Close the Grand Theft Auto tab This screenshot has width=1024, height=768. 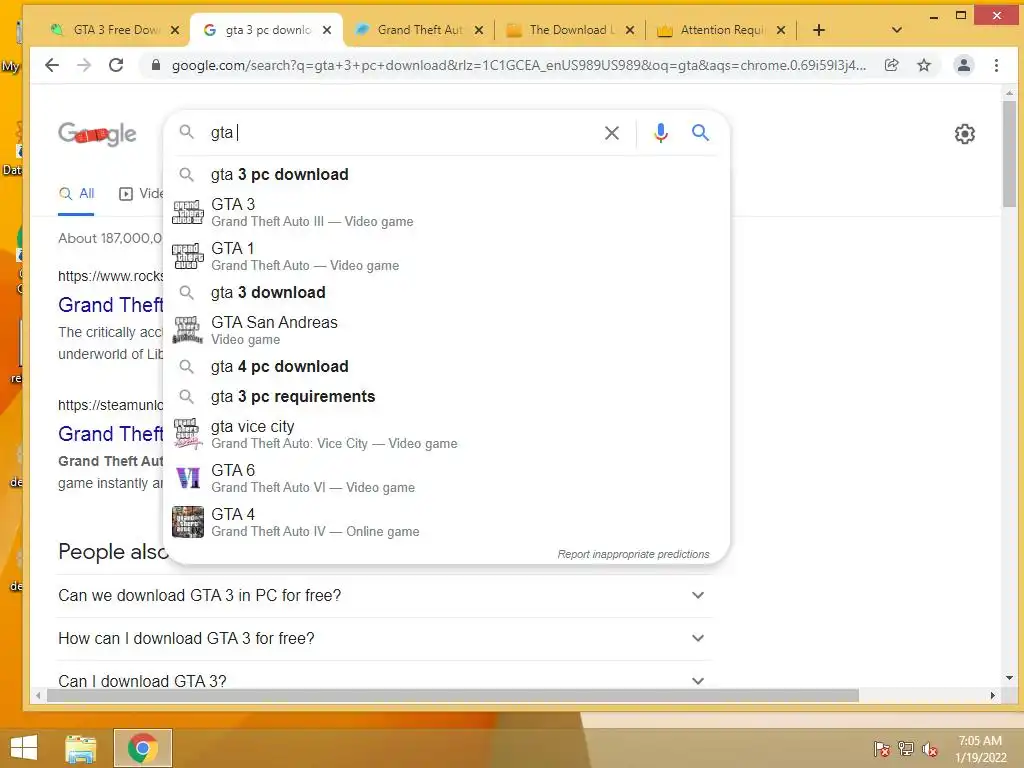[479, 30]
